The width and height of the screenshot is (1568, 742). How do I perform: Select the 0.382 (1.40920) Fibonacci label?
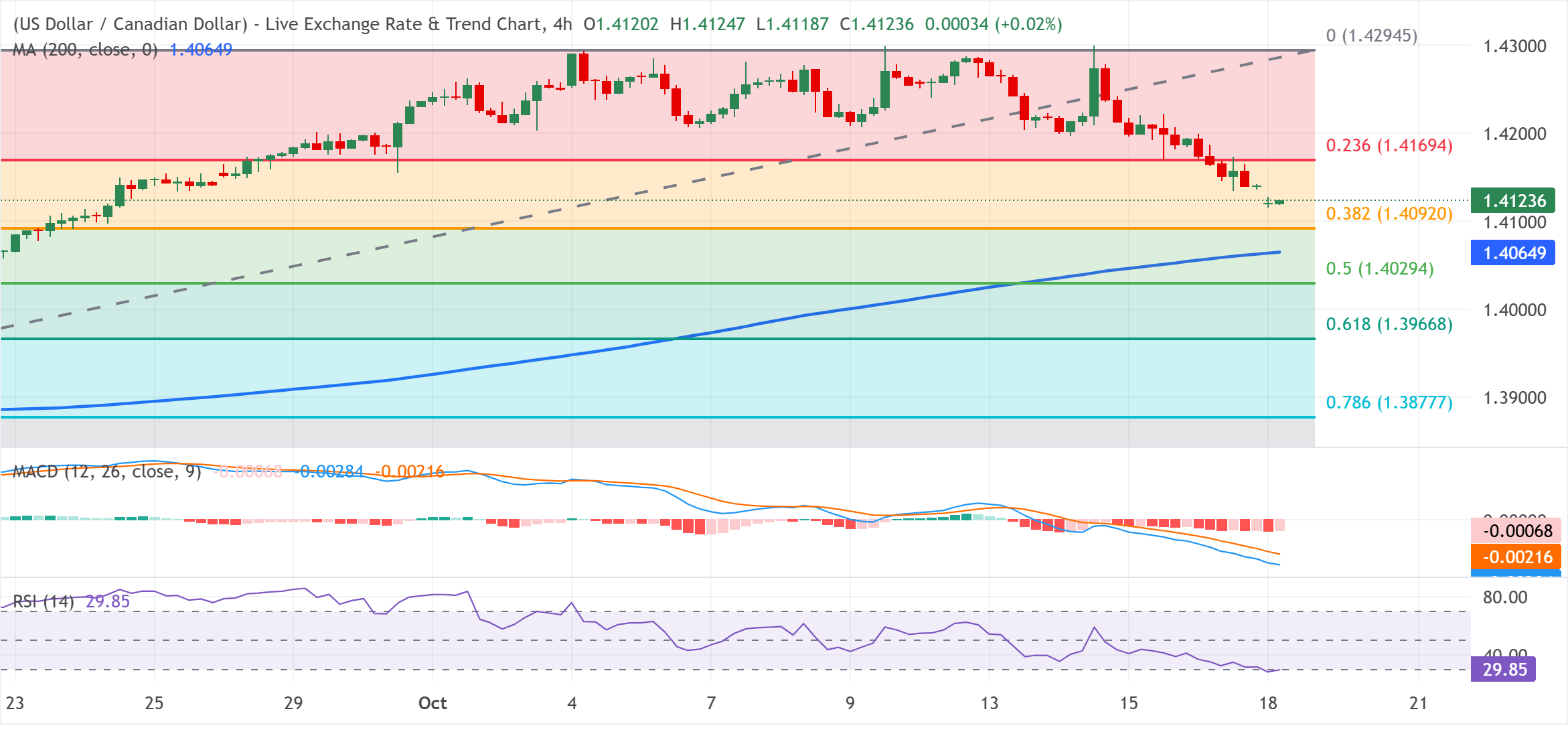click(1389, 214)
